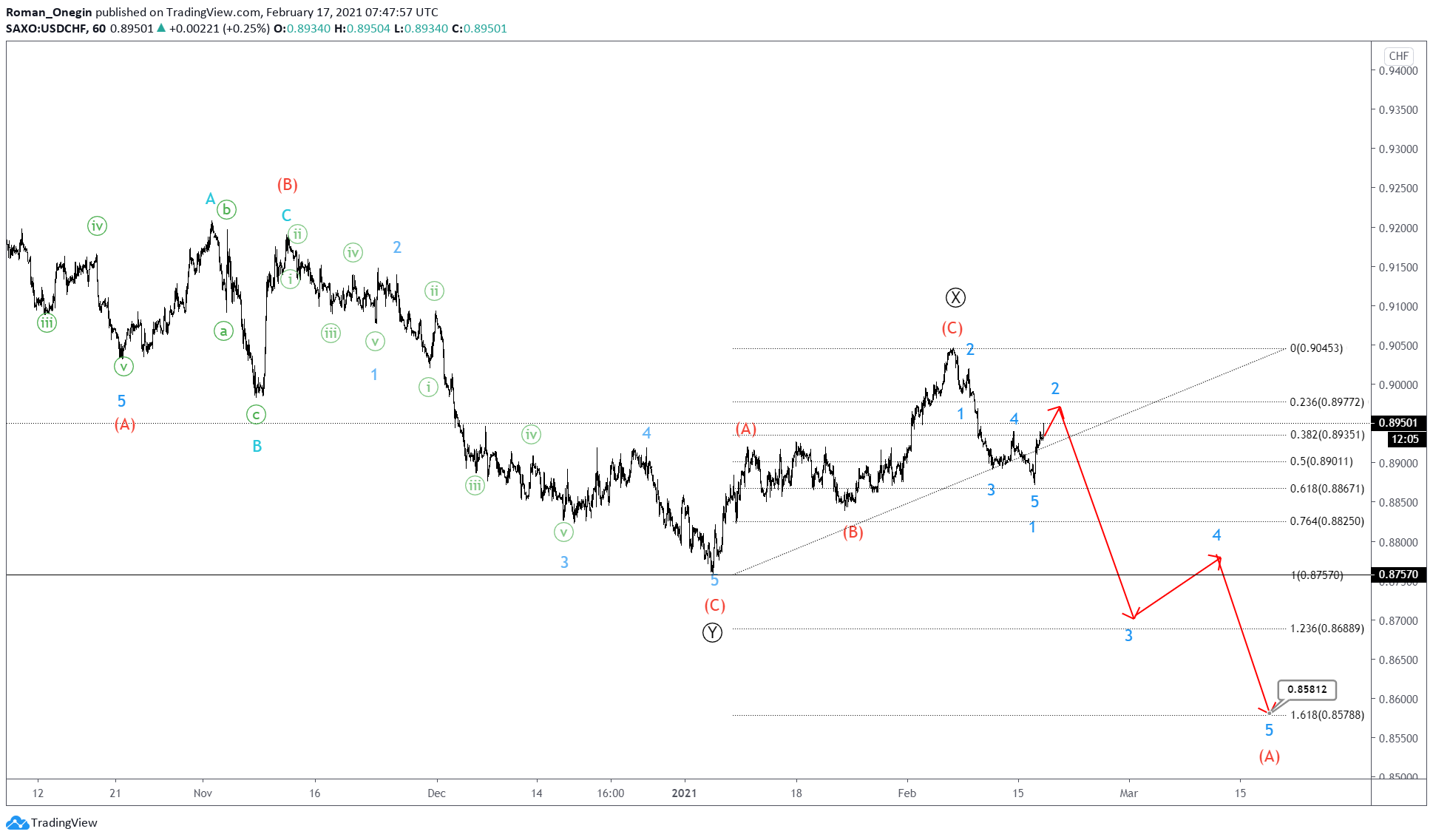Click the Mar label on time axis
This screenshot has height=840, width=1433.
point(1128,793)
